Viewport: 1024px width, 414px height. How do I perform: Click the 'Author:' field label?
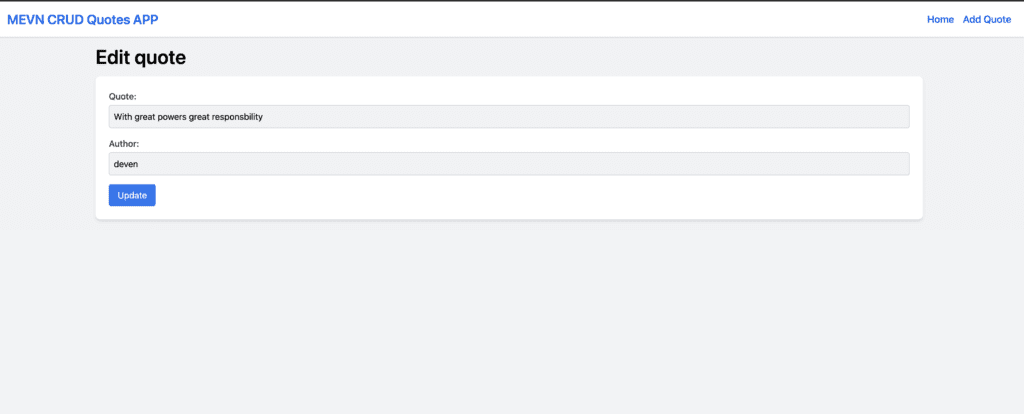[123, 143]
